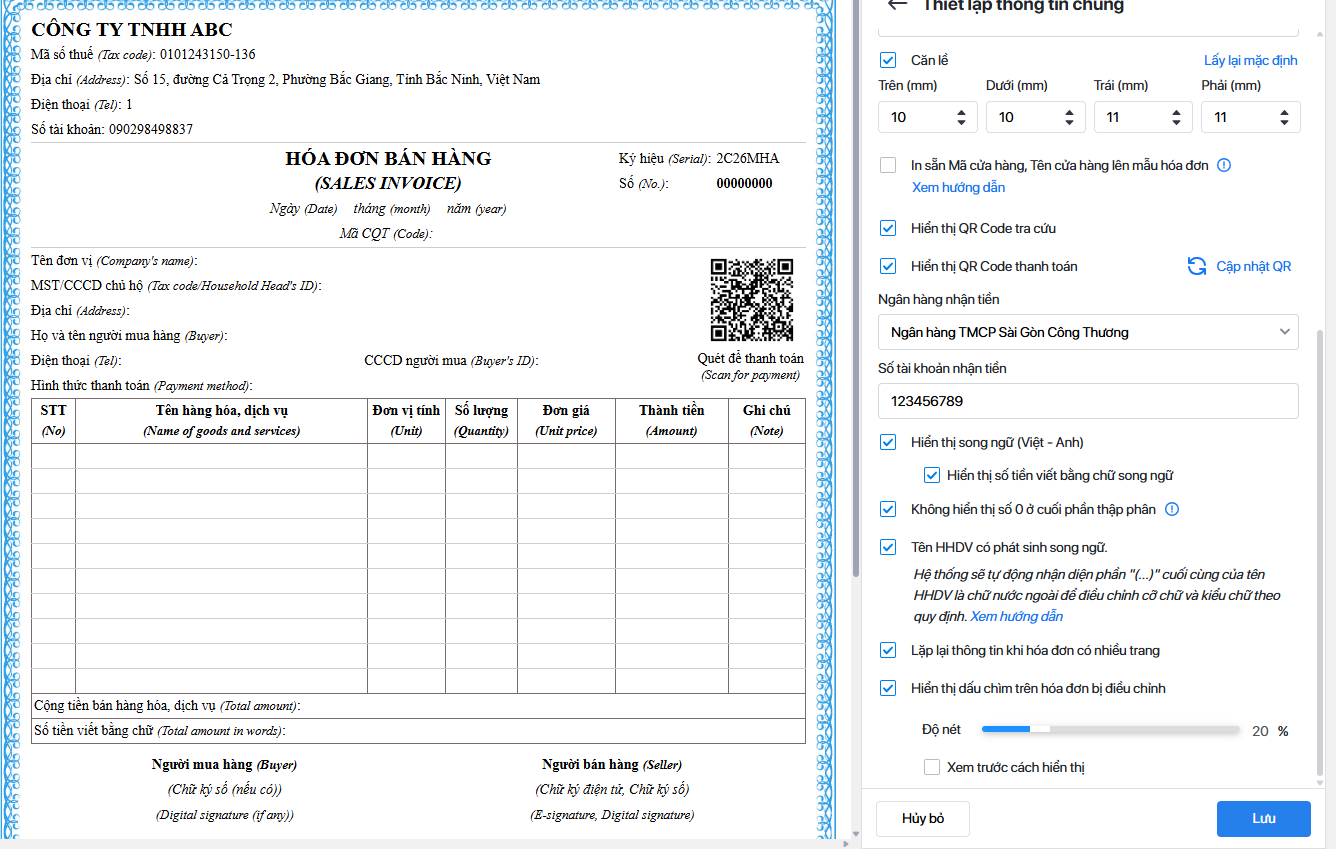Image resolution: width=1336 pixels, height=849 pixels.
Task: Click info icon beside Không hiển thị số 0
Action: coord(1172,509)
